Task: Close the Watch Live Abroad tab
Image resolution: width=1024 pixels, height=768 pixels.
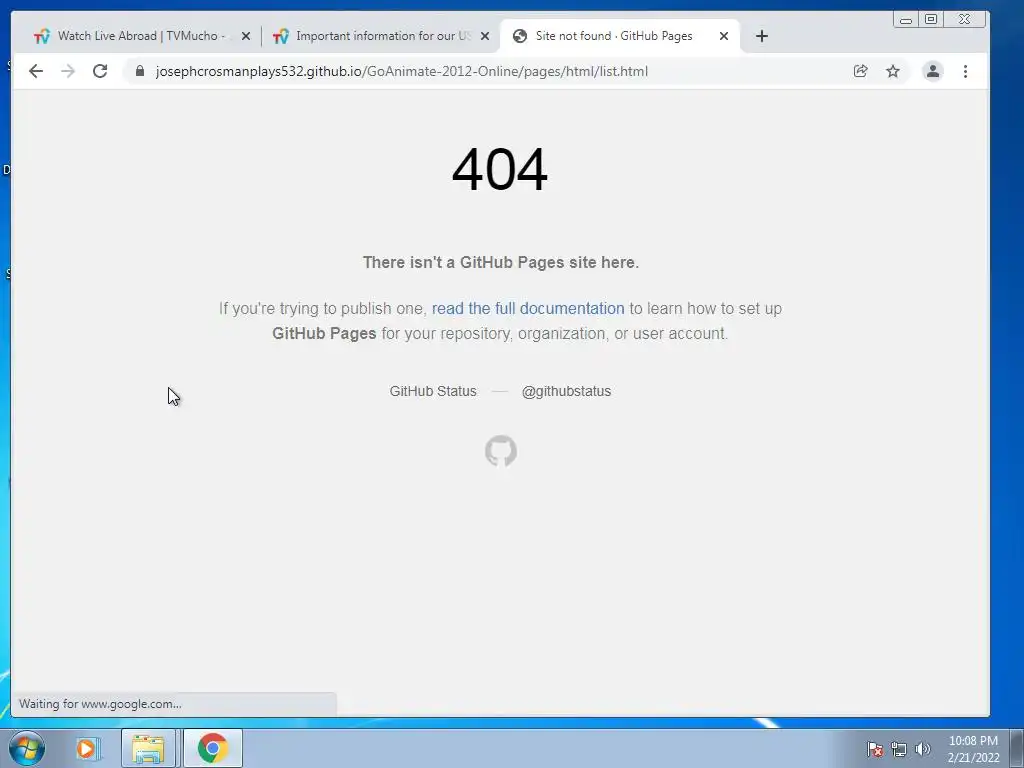Action: coord(246,37)
